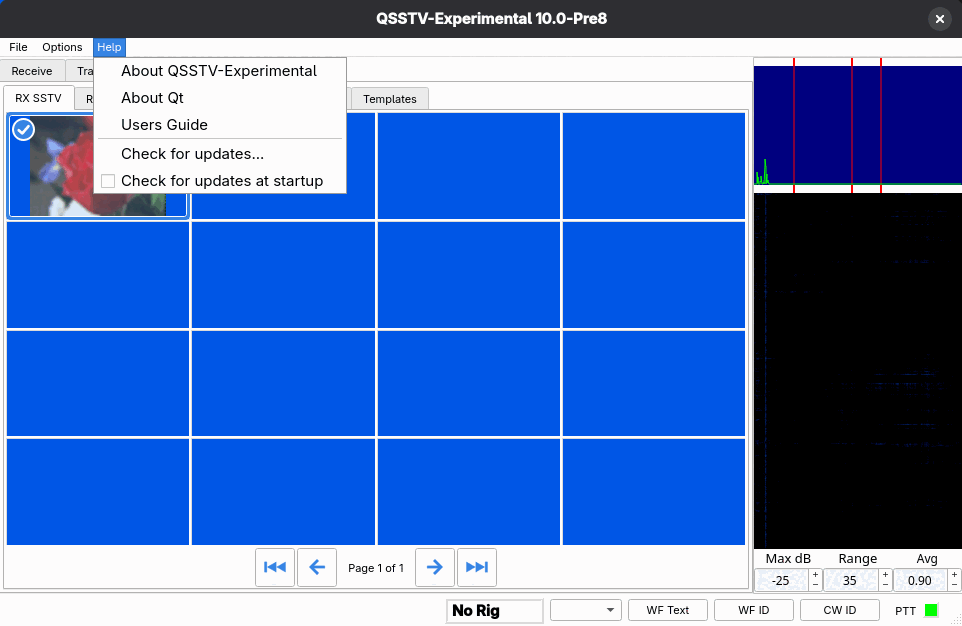Open the RX SSTV gallery tab
962x626 pixels.
pos(38,98)
